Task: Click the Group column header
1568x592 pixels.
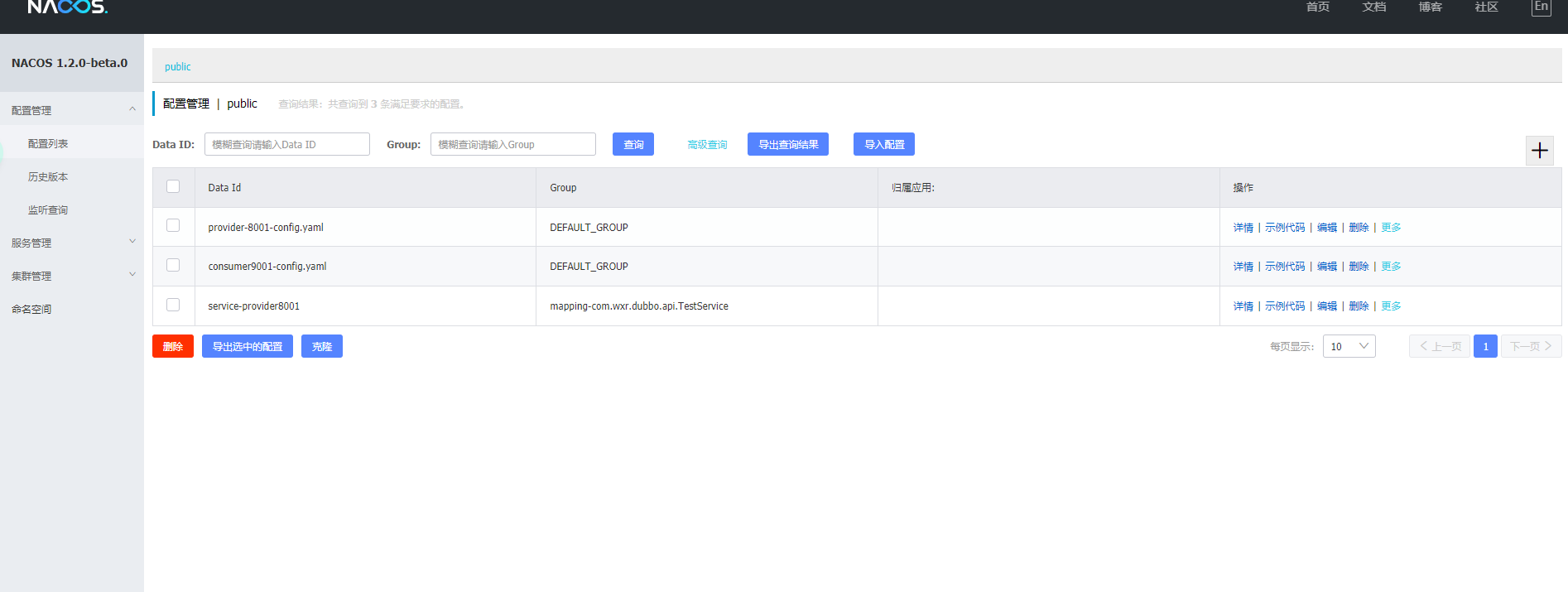Action: 707,187
